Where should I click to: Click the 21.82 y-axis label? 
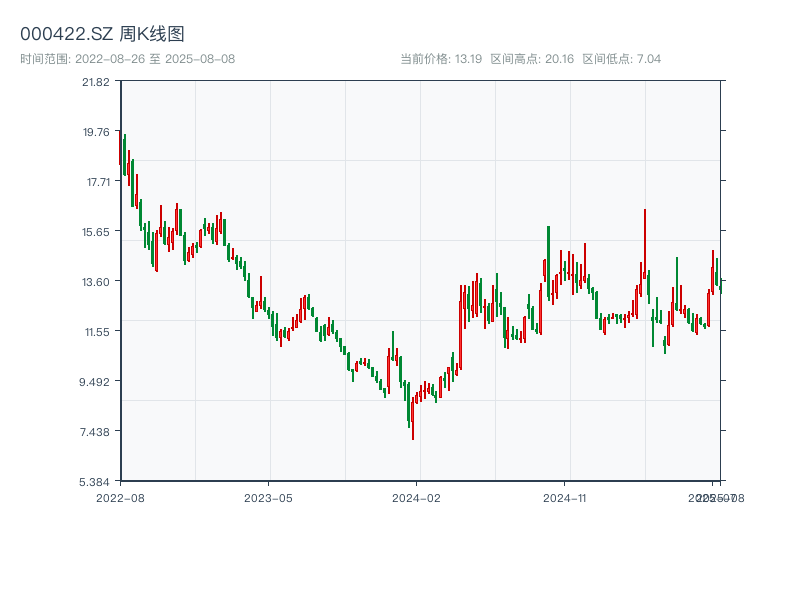click(97, 82)
